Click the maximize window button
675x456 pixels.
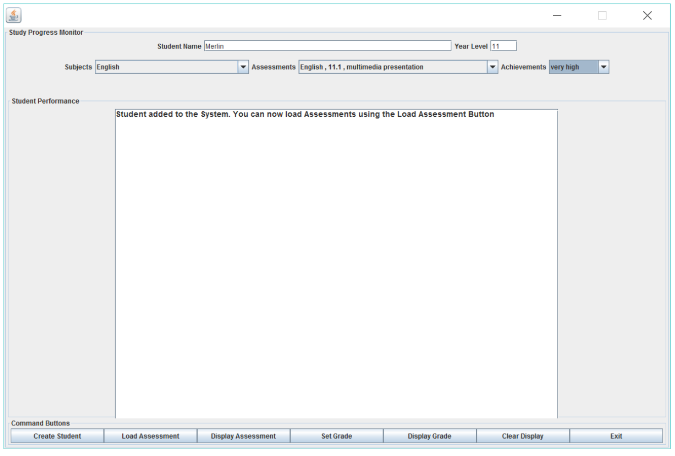[x=602, y=15]
